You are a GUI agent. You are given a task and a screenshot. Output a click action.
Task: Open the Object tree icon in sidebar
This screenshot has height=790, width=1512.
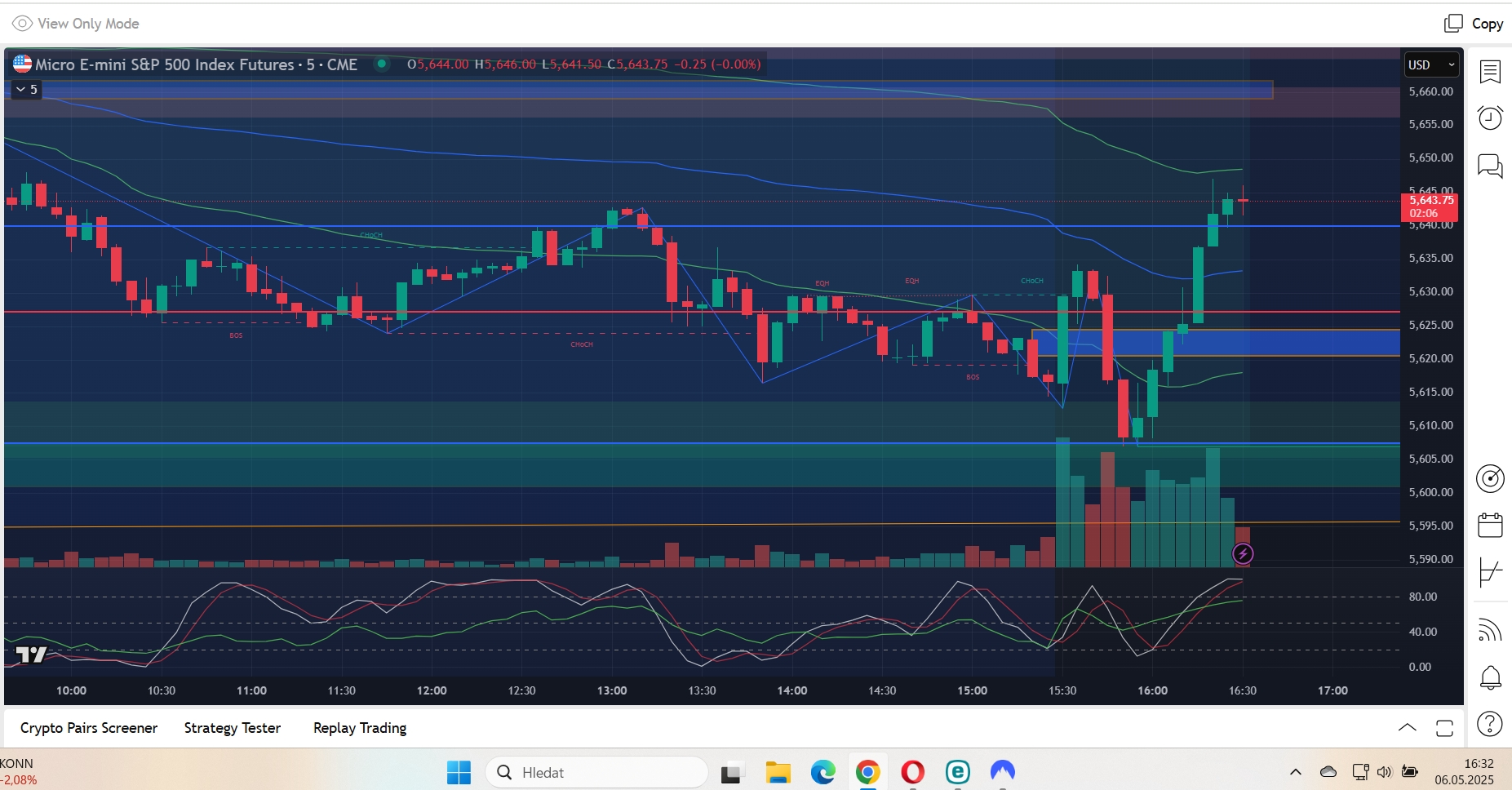[x=1490, y=572]
